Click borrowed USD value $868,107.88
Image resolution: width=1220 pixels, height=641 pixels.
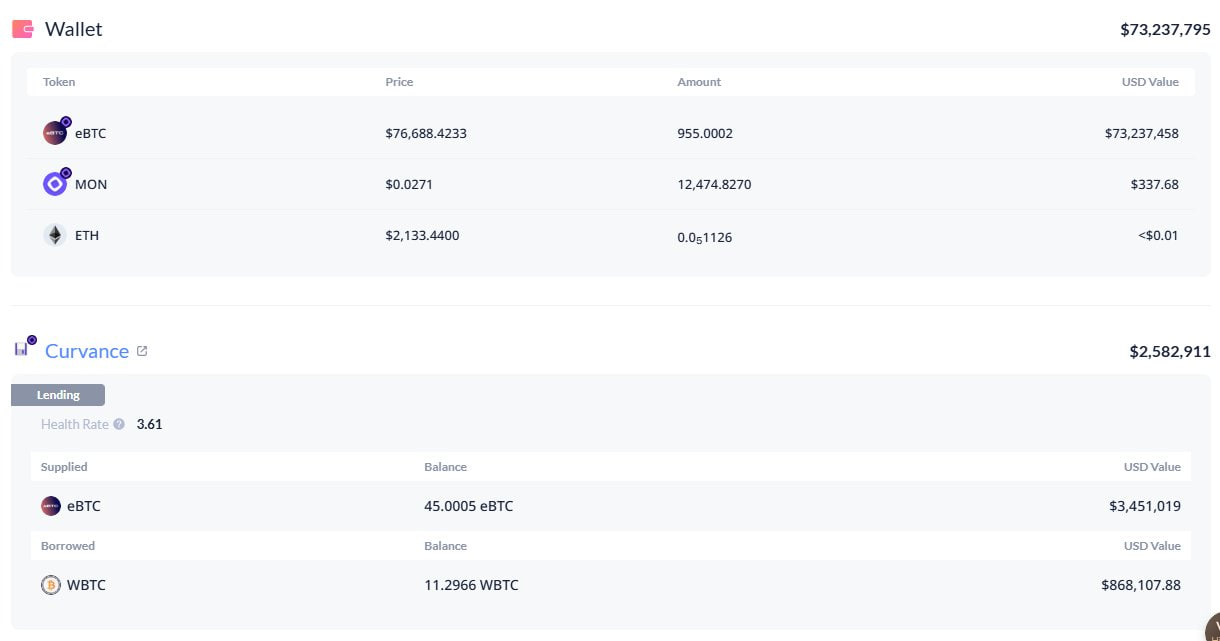[1141, 585]
